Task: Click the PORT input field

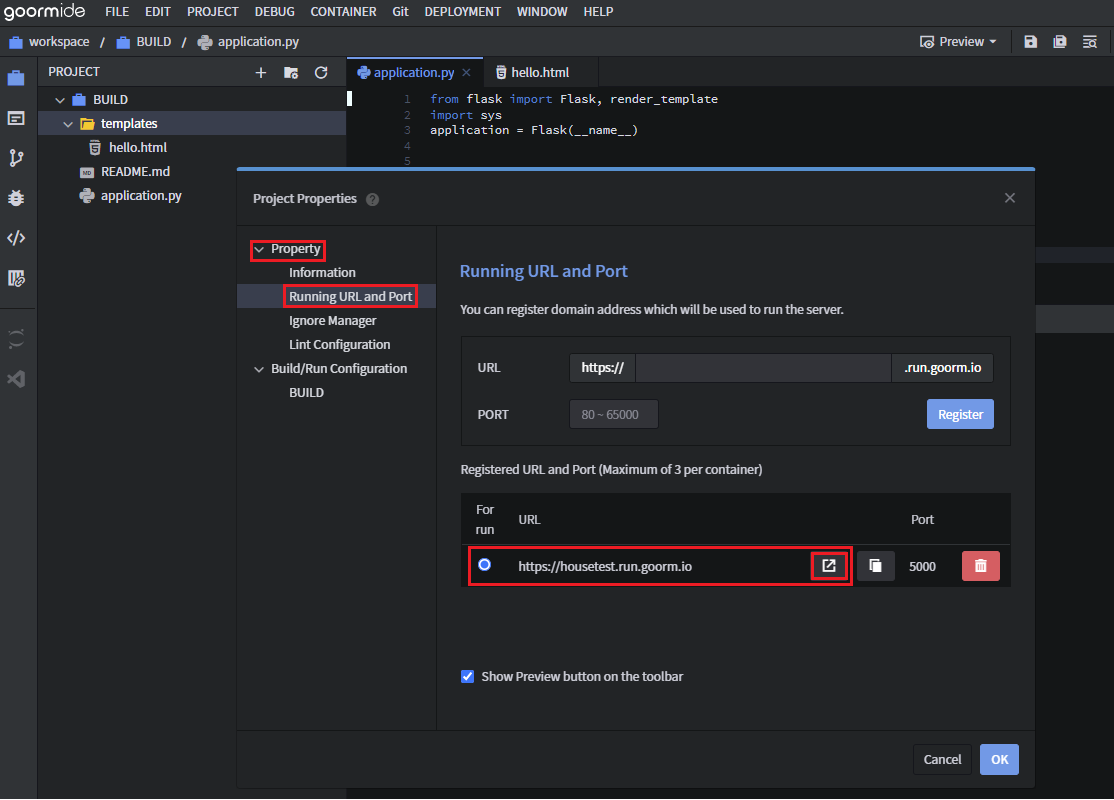Action: pyautogui.click(x=613, y=414)
